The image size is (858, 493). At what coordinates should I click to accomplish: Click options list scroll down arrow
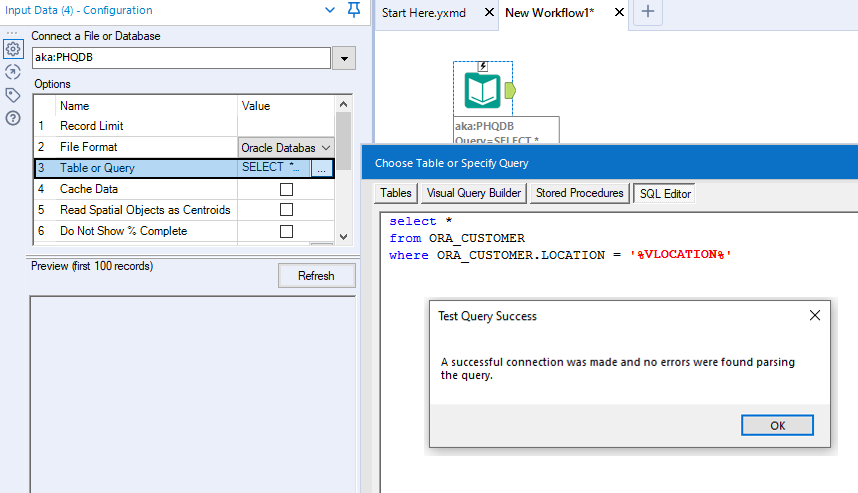pyautogui.click(x=344, y=237)
